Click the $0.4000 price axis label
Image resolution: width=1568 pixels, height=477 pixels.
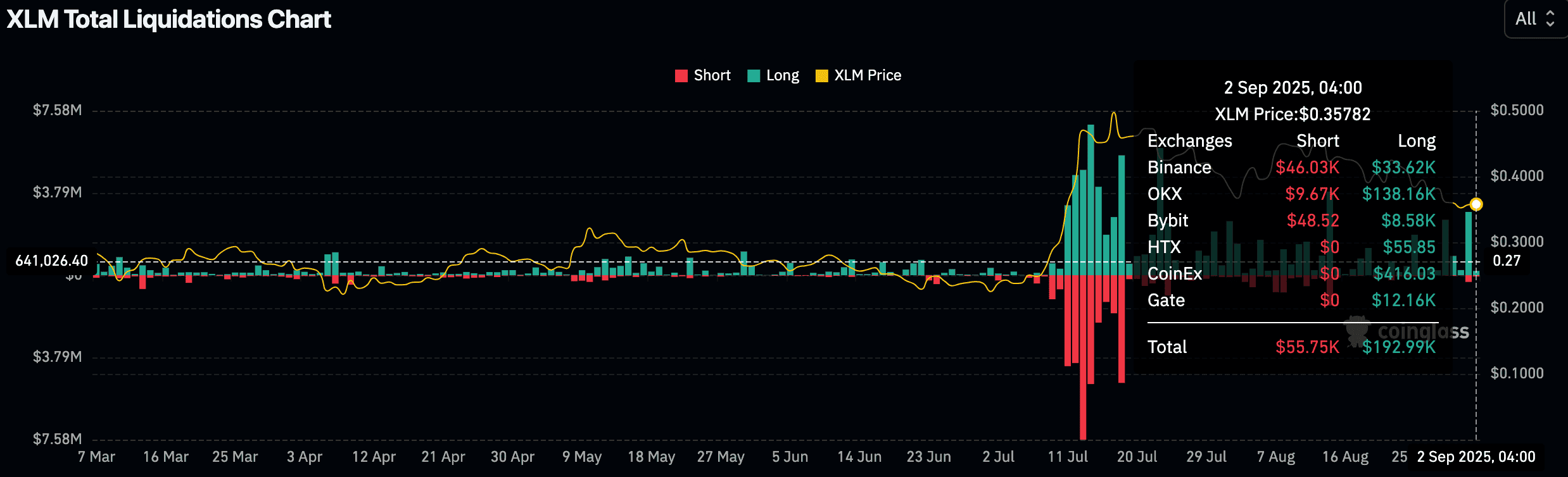pyautogui.click(x=1517, y=176)
